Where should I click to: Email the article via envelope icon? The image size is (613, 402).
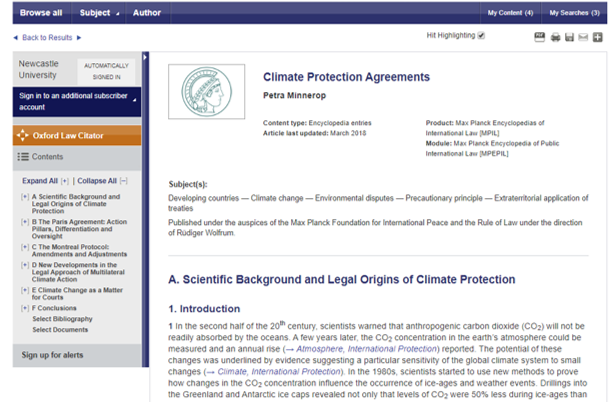tap(583, 38)
